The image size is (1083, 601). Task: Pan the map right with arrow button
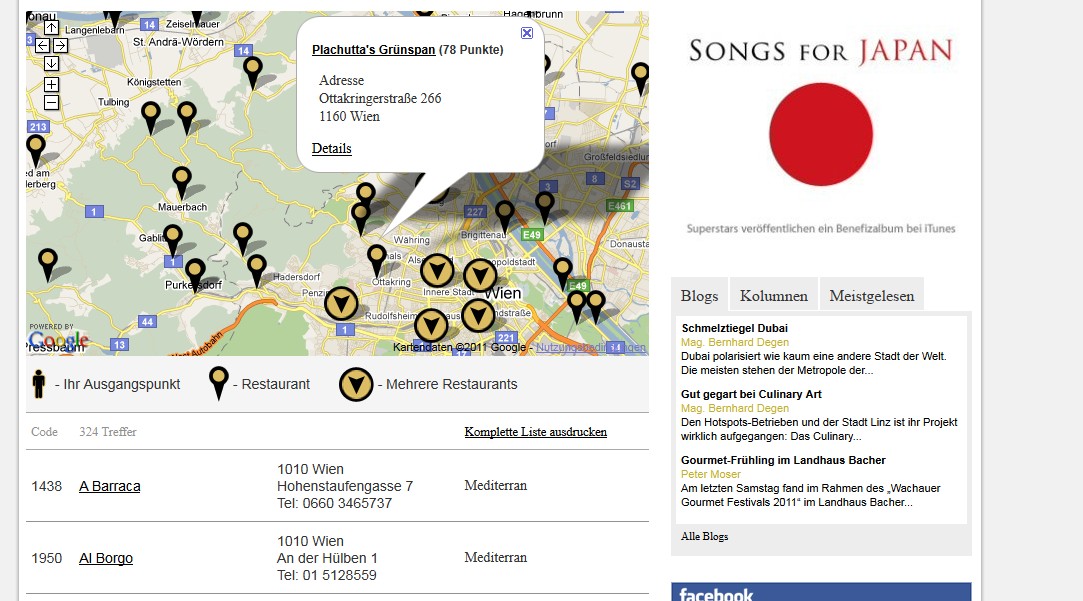pos(60,45)
